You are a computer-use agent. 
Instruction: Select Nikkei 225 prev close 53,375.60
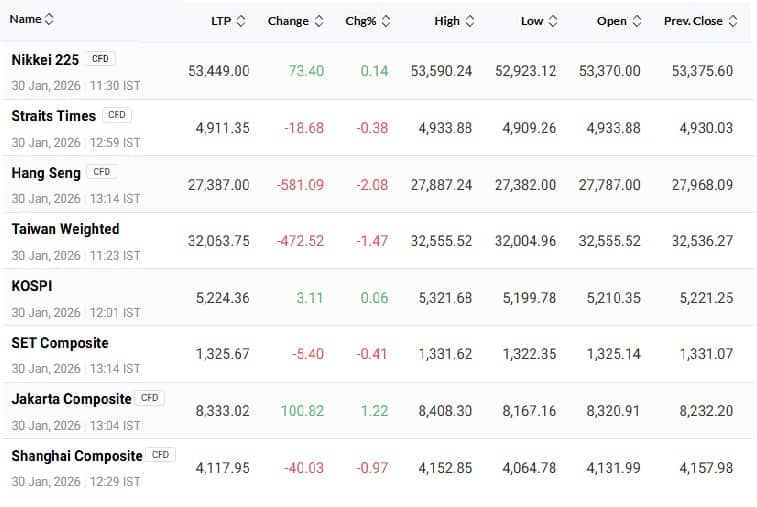pos(702,71)
